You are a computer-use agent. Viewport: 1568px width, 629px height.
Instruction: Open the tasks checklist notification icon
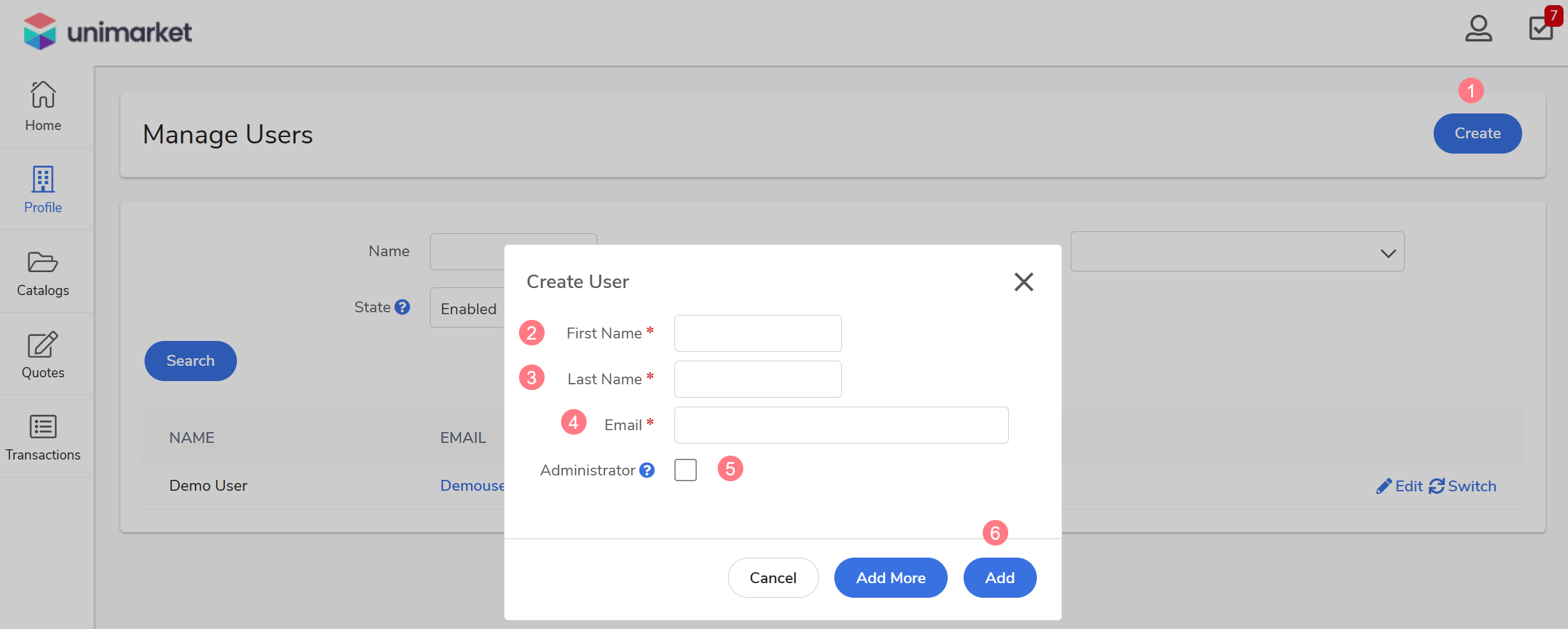pos(1541,28)
